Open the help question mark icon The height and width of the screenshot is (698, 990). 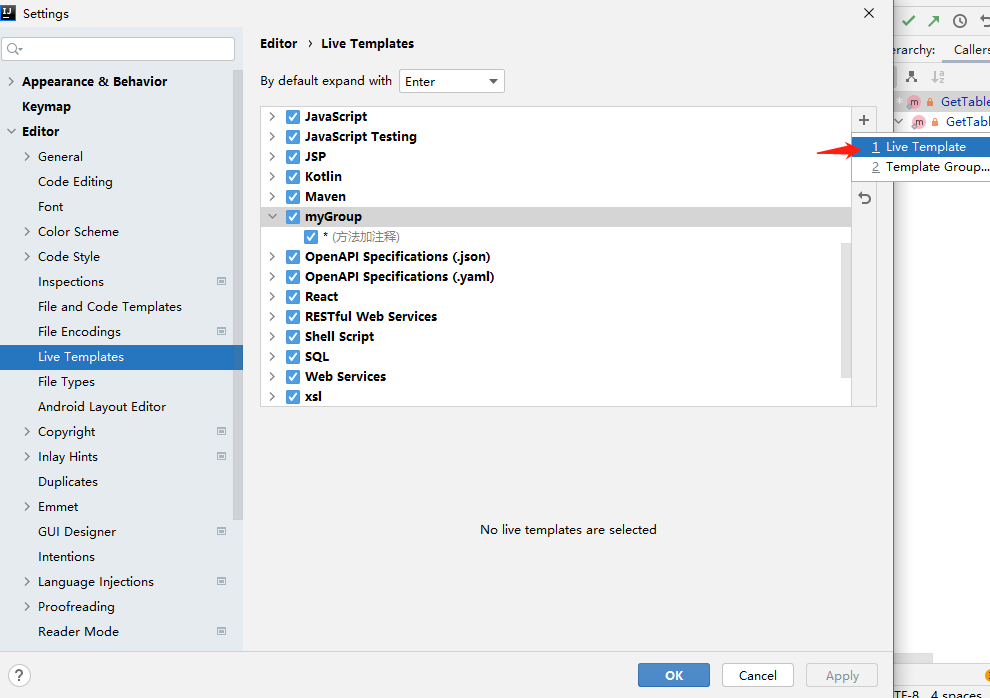click(19, 675)
